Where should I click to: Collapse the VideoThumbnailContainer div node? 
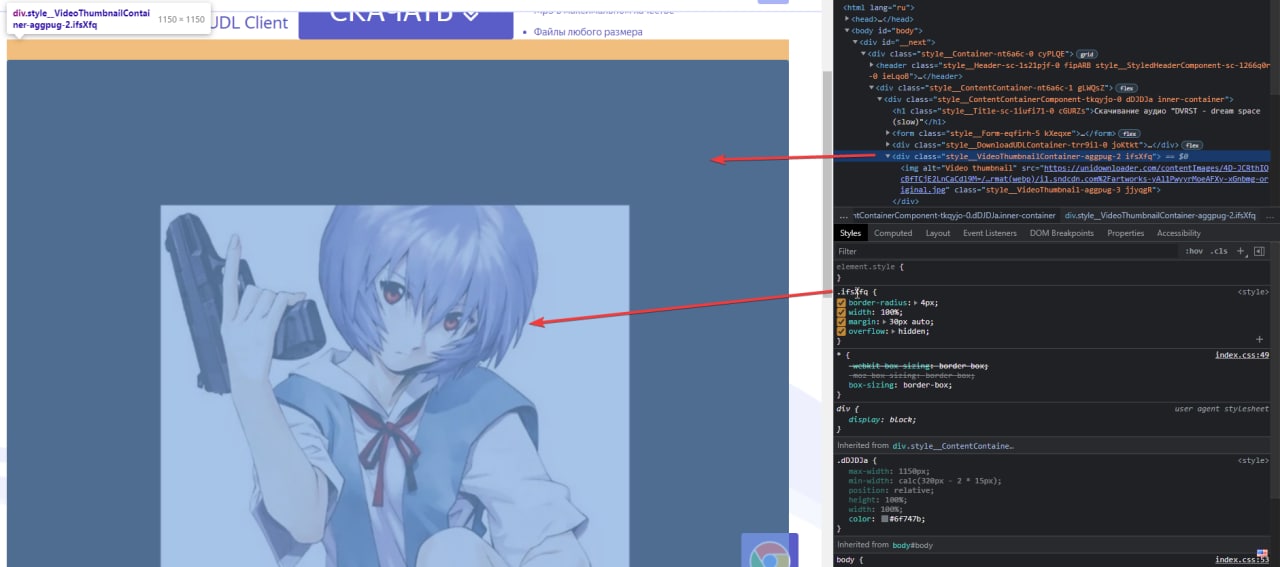pyautogui.click(x=889, y=157)
